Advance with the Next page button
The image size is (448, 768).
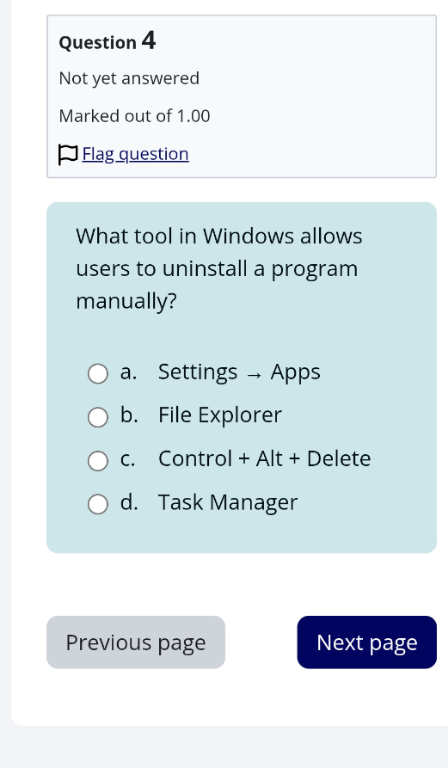[367, 642]
